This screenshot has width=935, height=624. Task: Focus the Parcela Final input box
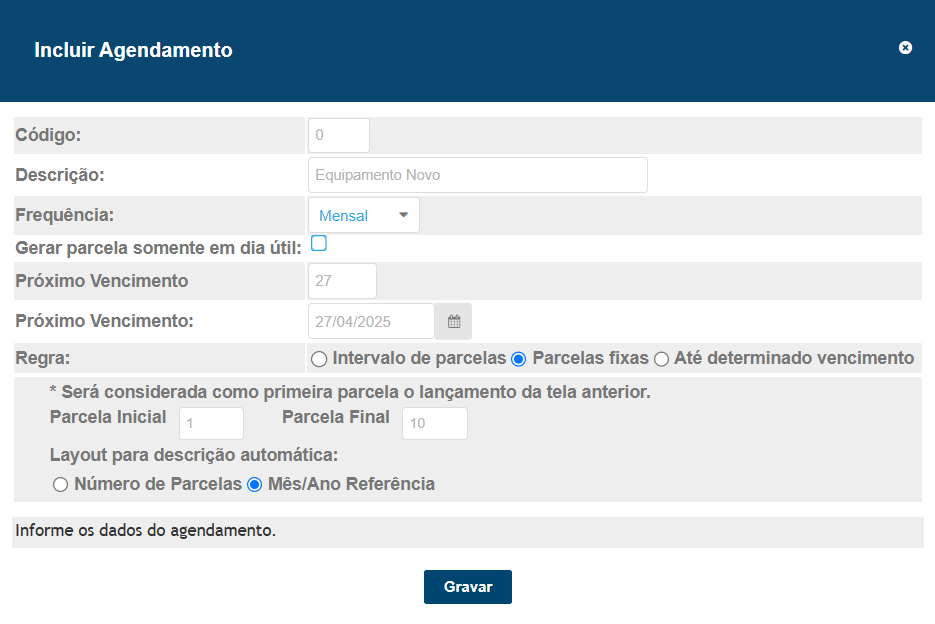434,423
